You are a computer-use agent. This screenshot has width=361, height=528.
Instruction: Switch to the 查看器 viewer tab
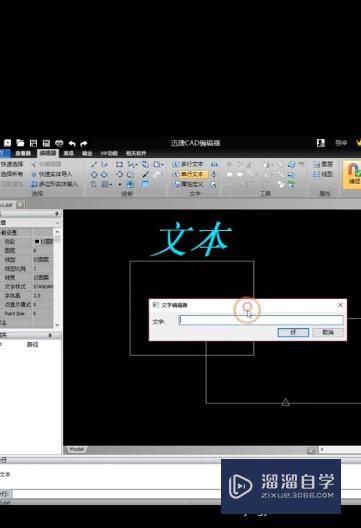(x=23, y=154)
